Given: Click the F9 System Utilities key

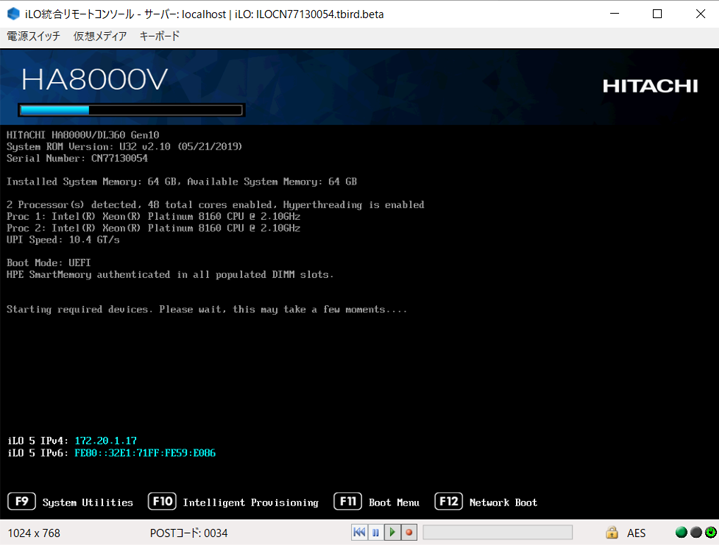Looking at the screenshot, I should point(22,501).
